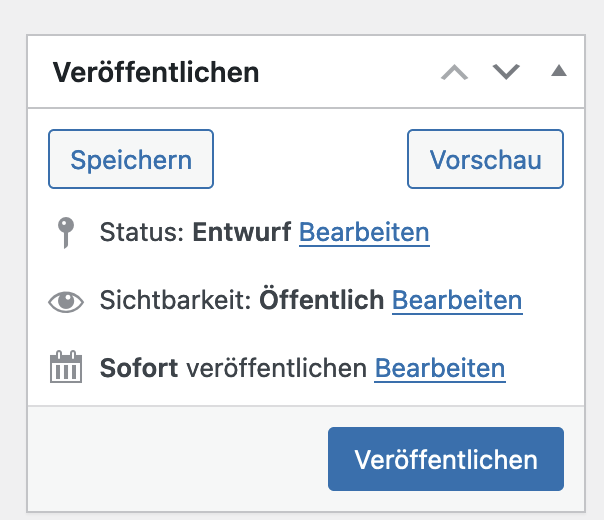
Task: Collapse the Veröffentlichen panel with the triangle
Action: [x=558, y=71]
